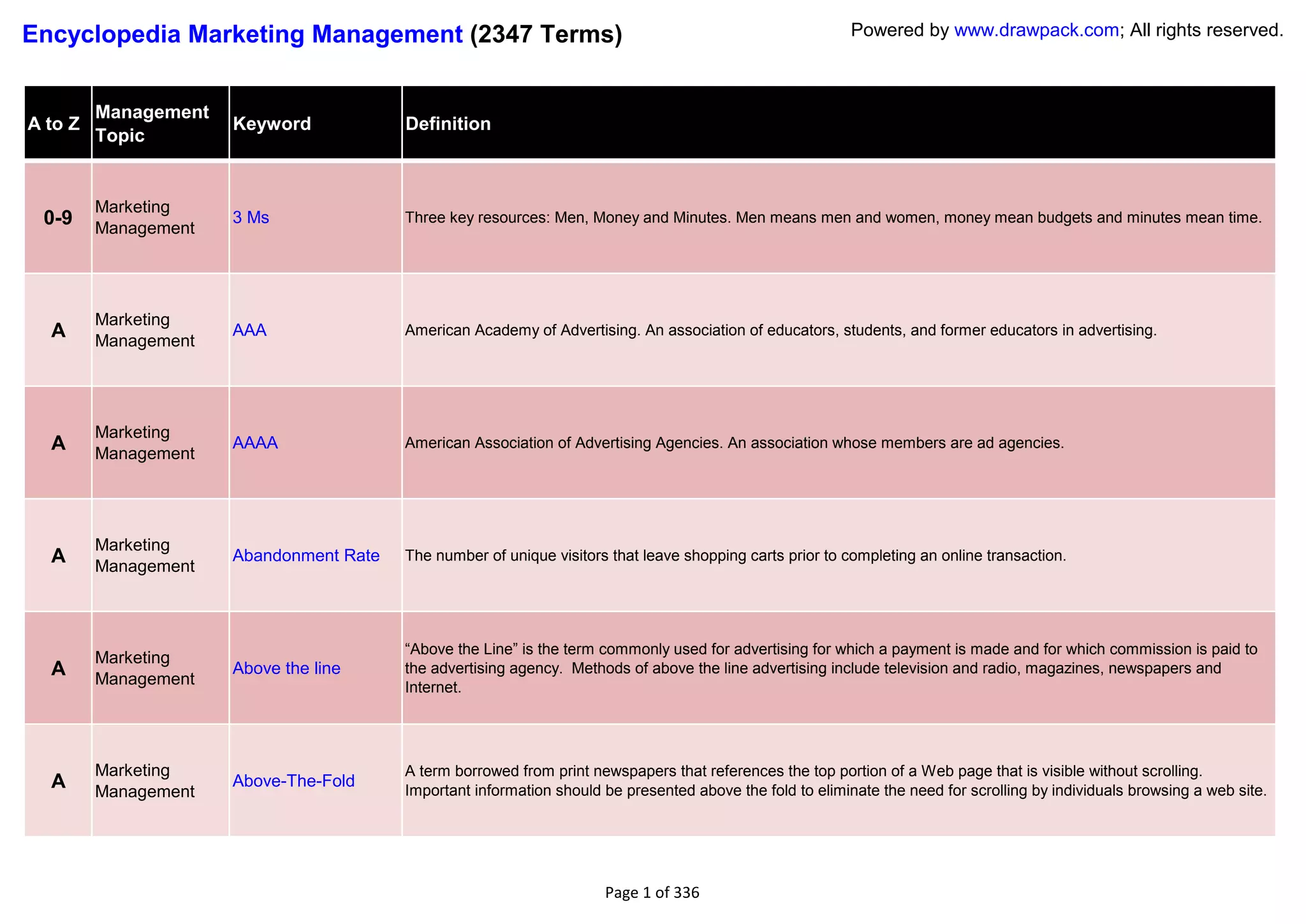Image resolution: width=1306 pixels, height=924 pixels.
Task: Click the Encyclopedia Marketing Management title
Action: pyautogui.click(x=242, y=34)
